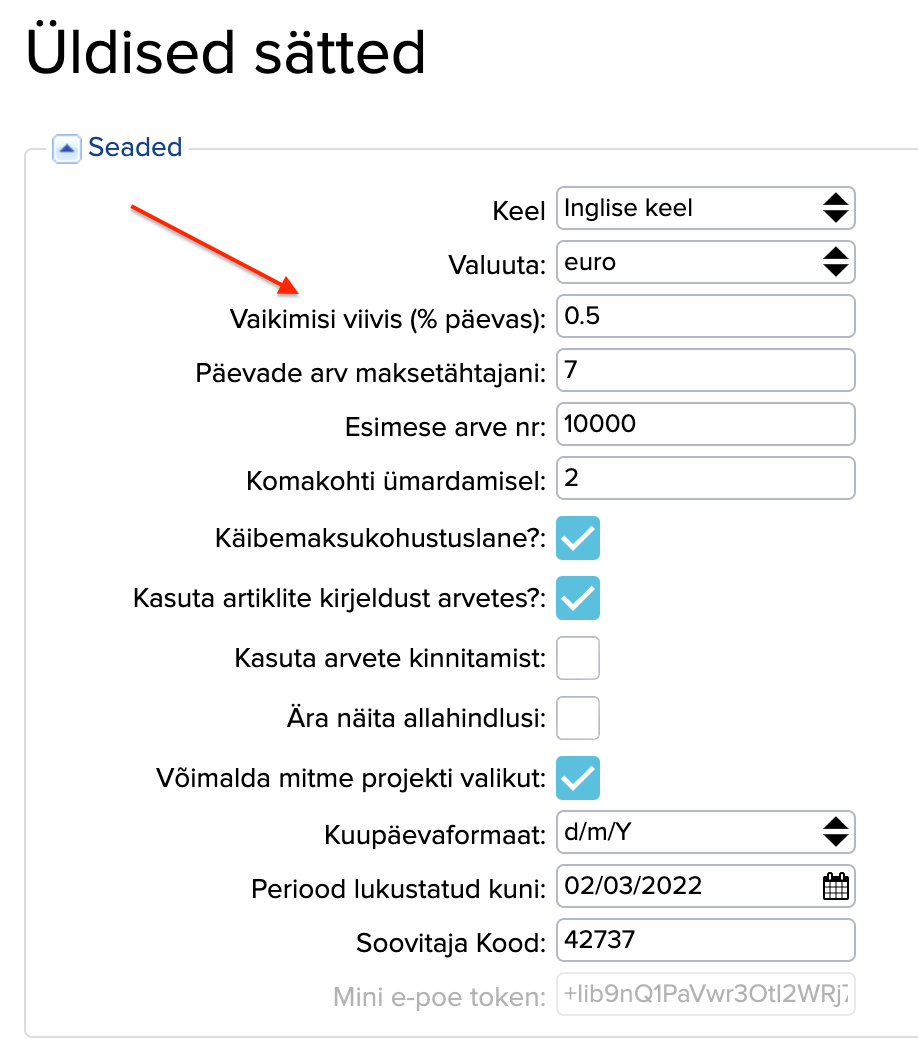The image size is (918, 1056).
Task: Open the Keel language dropdown
Action: (x=705, y=208)
